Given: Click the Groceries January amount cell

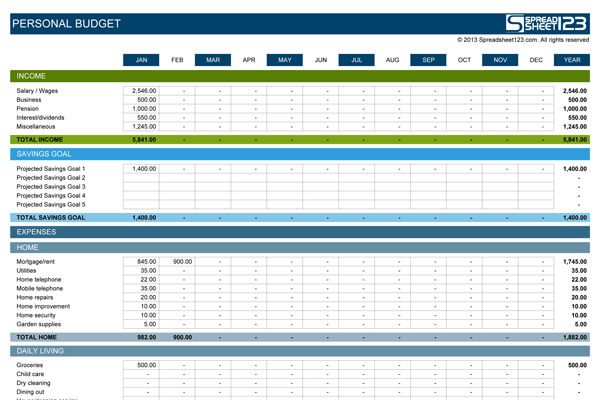Looking at the screenshot, I should 141,365.
